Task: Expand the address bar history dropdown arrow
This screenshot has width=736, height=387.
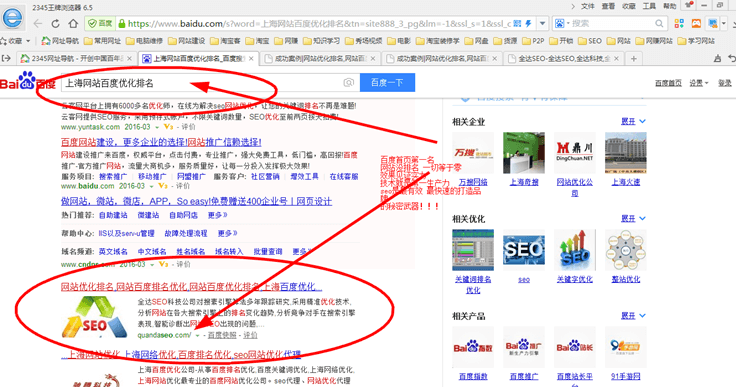Action: coord(543,23)
